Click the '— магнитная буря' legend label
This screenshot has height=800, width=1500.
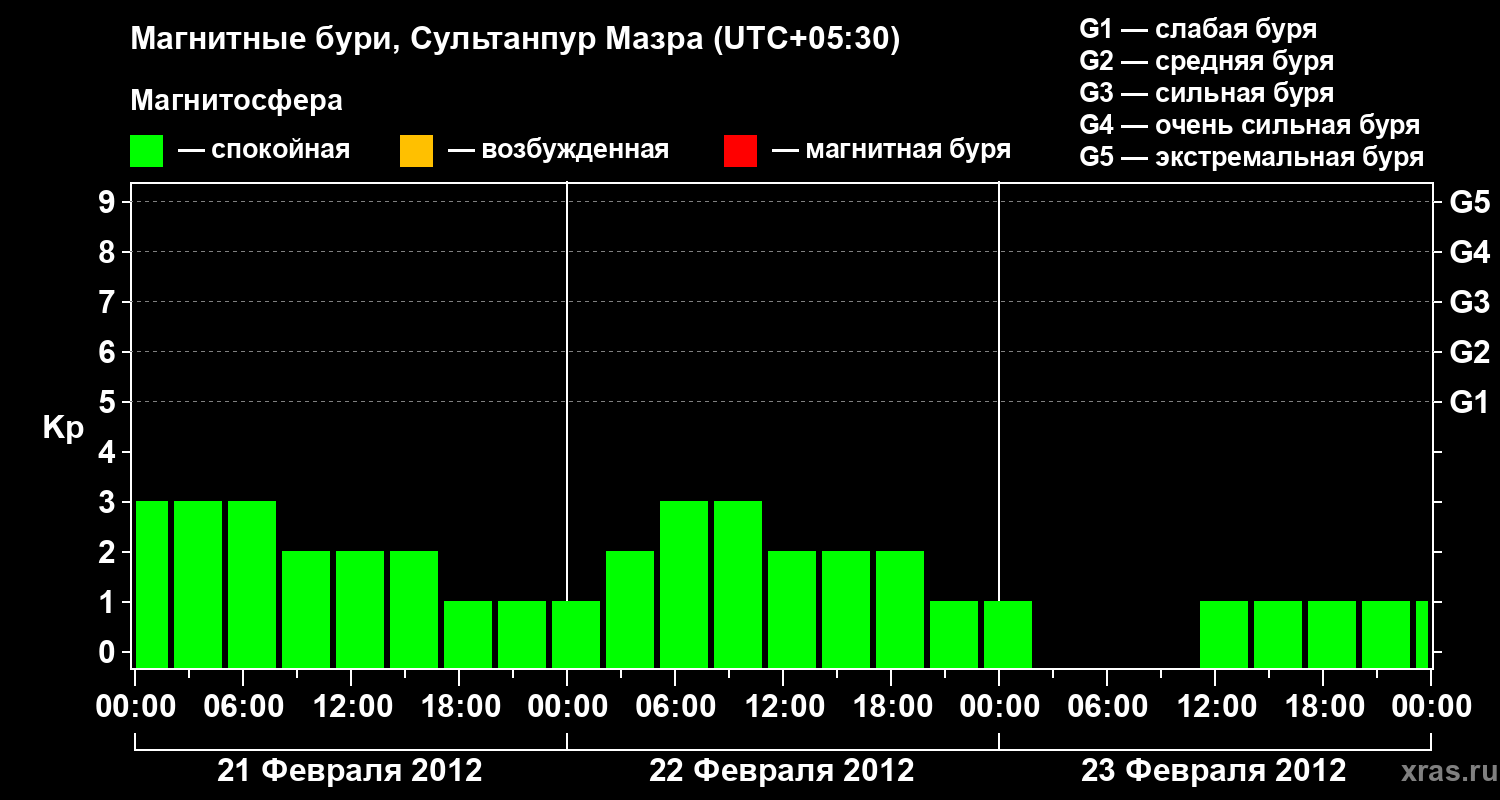(891, 151)
